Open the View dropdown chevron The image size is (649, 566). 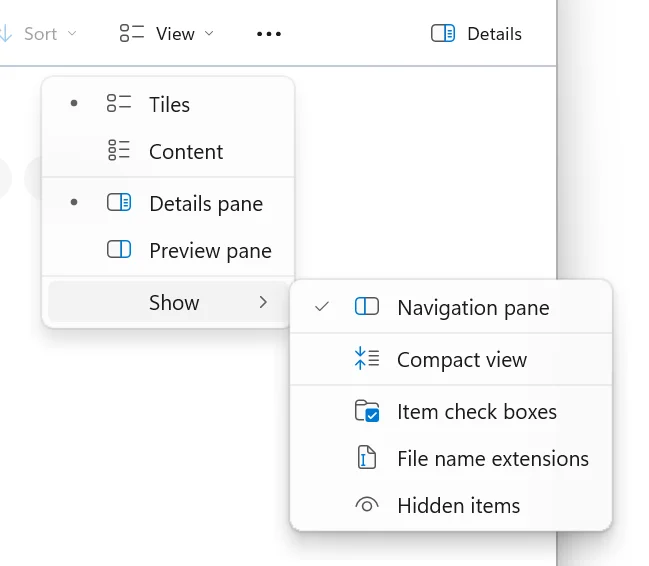point(209,34)
